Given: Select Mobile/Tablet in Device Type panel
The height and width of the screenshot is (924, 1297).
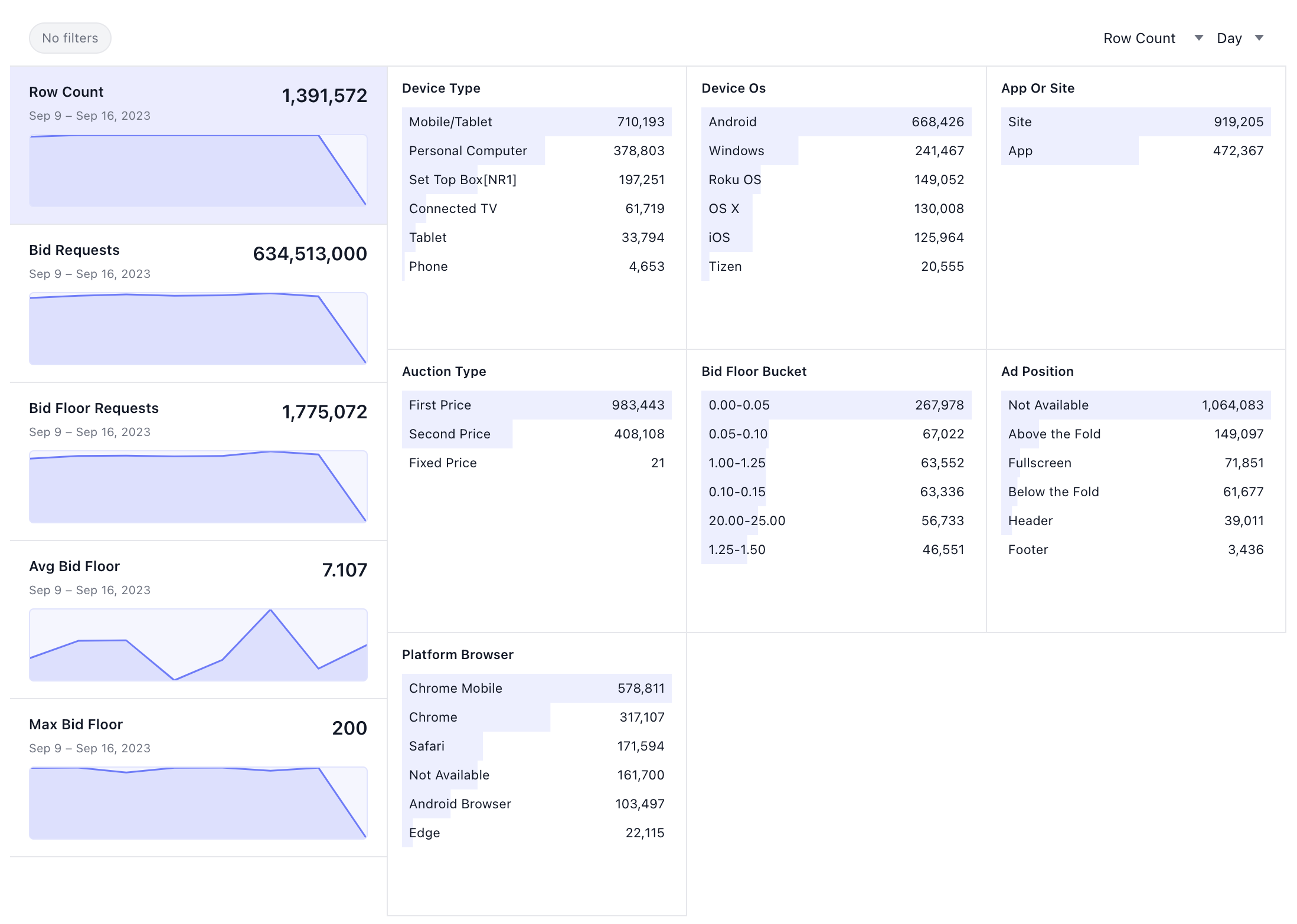Looking at the screenshot, I should [x=536, y=122].
